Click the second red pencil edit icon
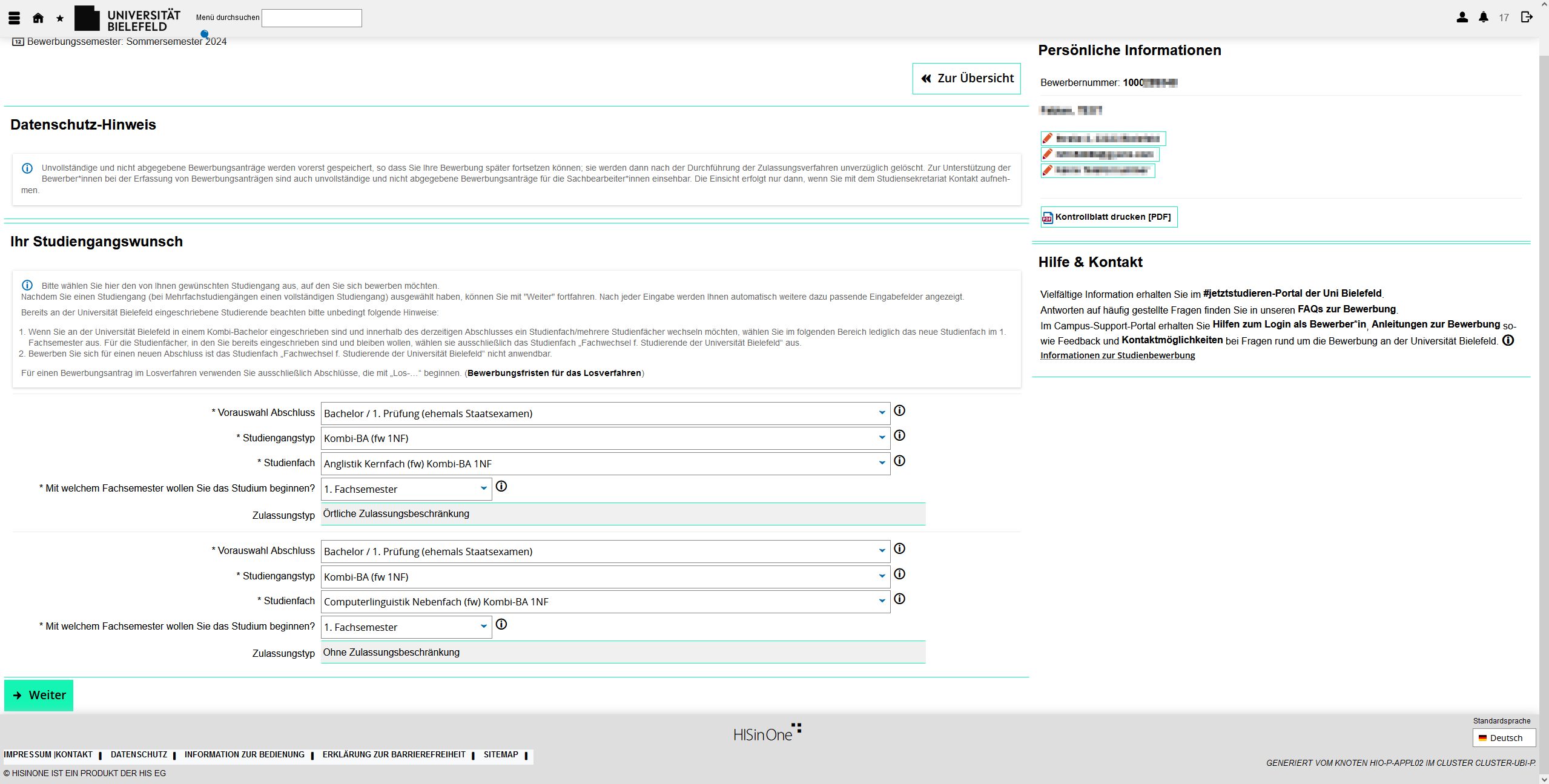1549x784 pixels. 1048,154
